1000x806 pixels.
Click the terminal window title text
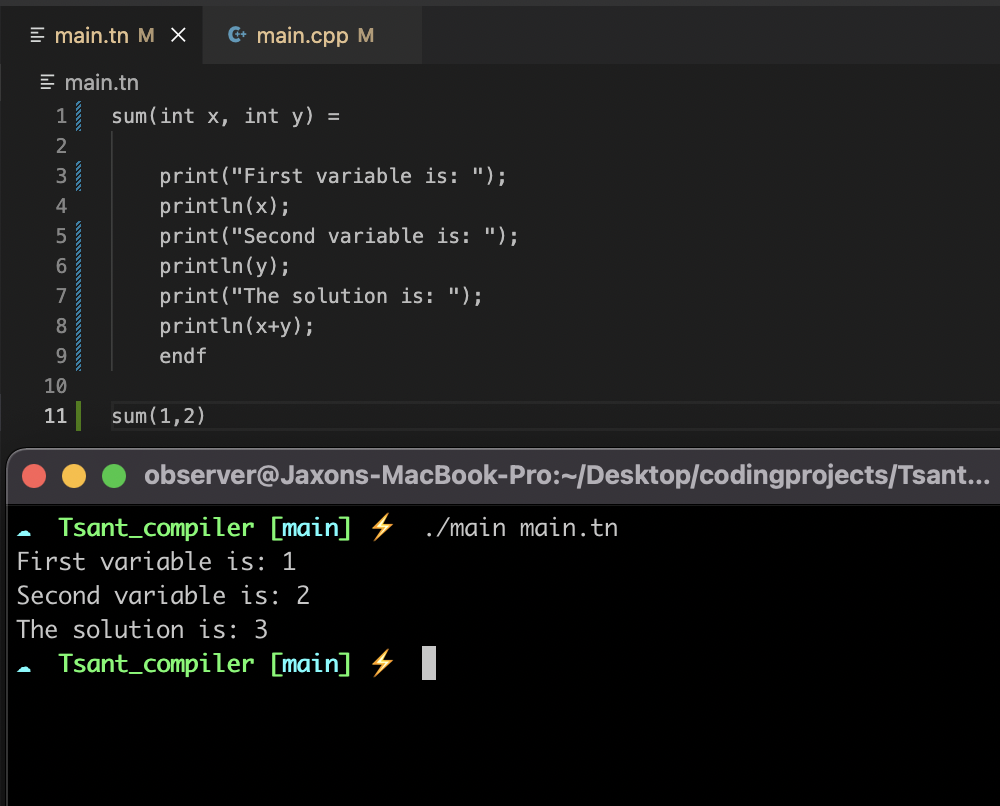(567, 476)
